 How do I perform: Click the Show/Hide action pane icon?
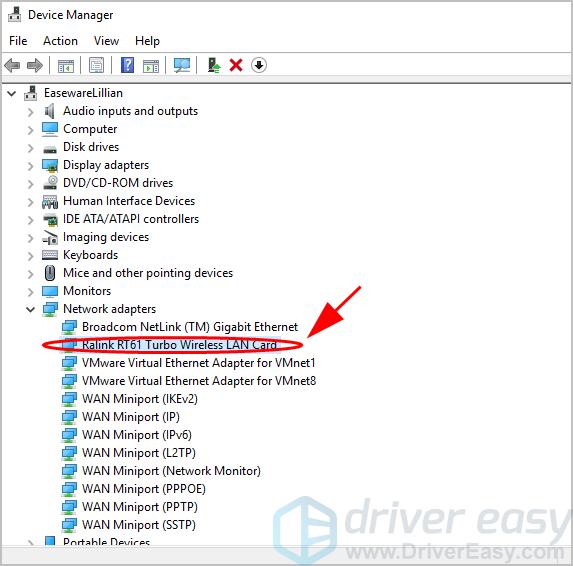(151, 66)
